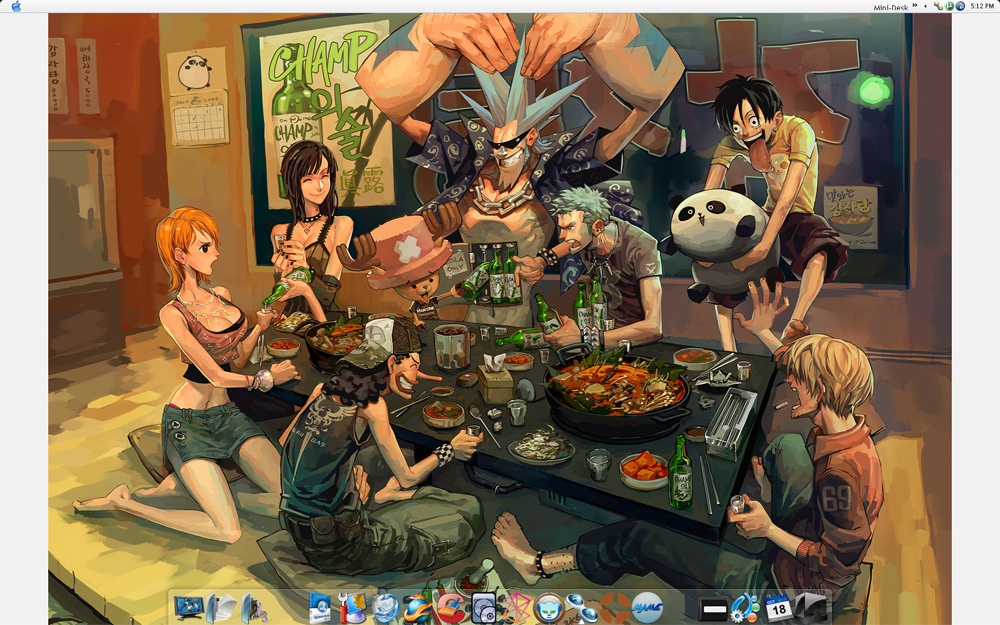Open the documents folder dock icon

pos(222,607)
